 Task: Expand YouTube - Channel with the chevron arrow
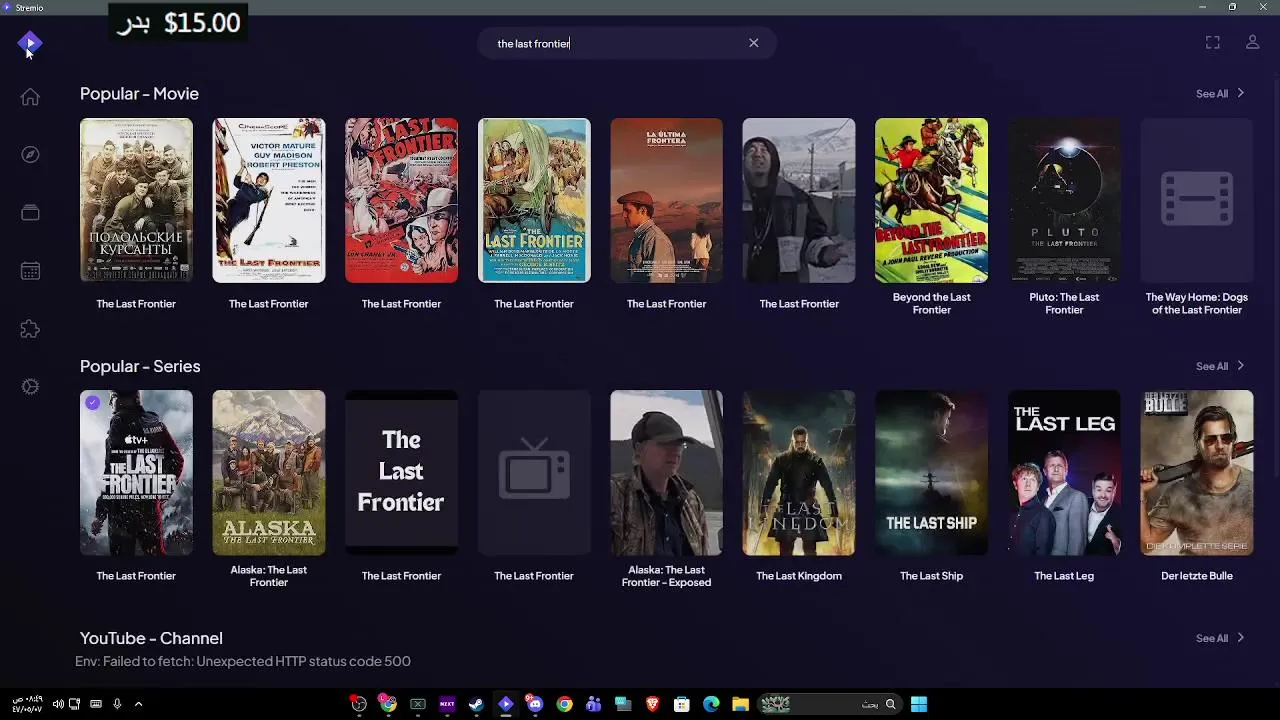pyautogui.click(x=1241, y=638)
